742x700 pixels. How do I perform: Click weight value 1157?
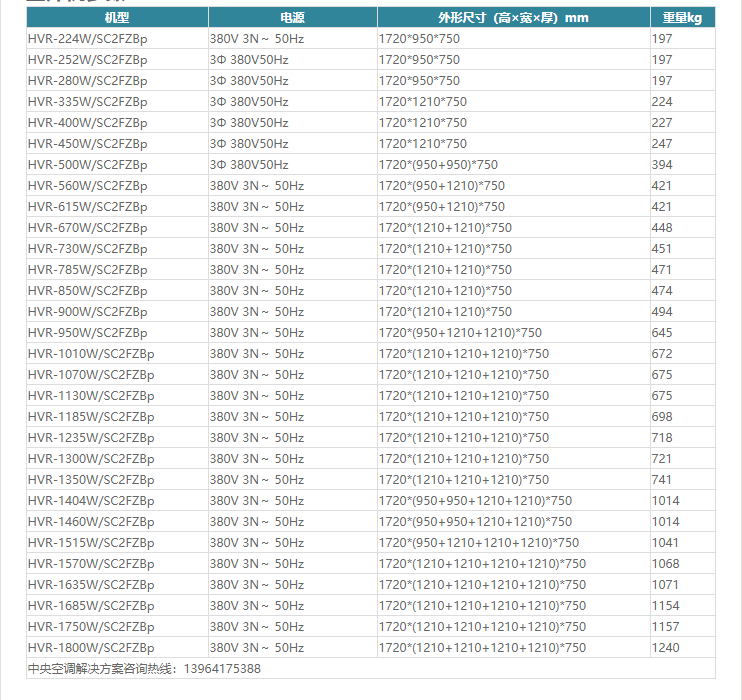tap(665, 626)
